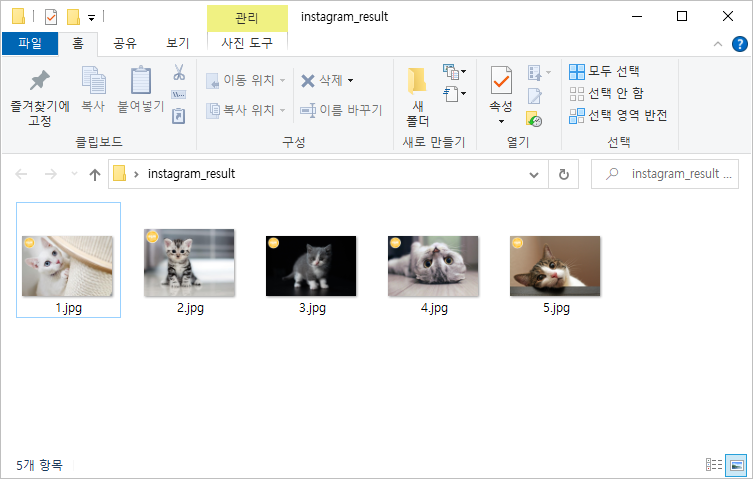Switch to Details view icon in status bar
This screenshot has height=479, width=753.
pos(714,465)
